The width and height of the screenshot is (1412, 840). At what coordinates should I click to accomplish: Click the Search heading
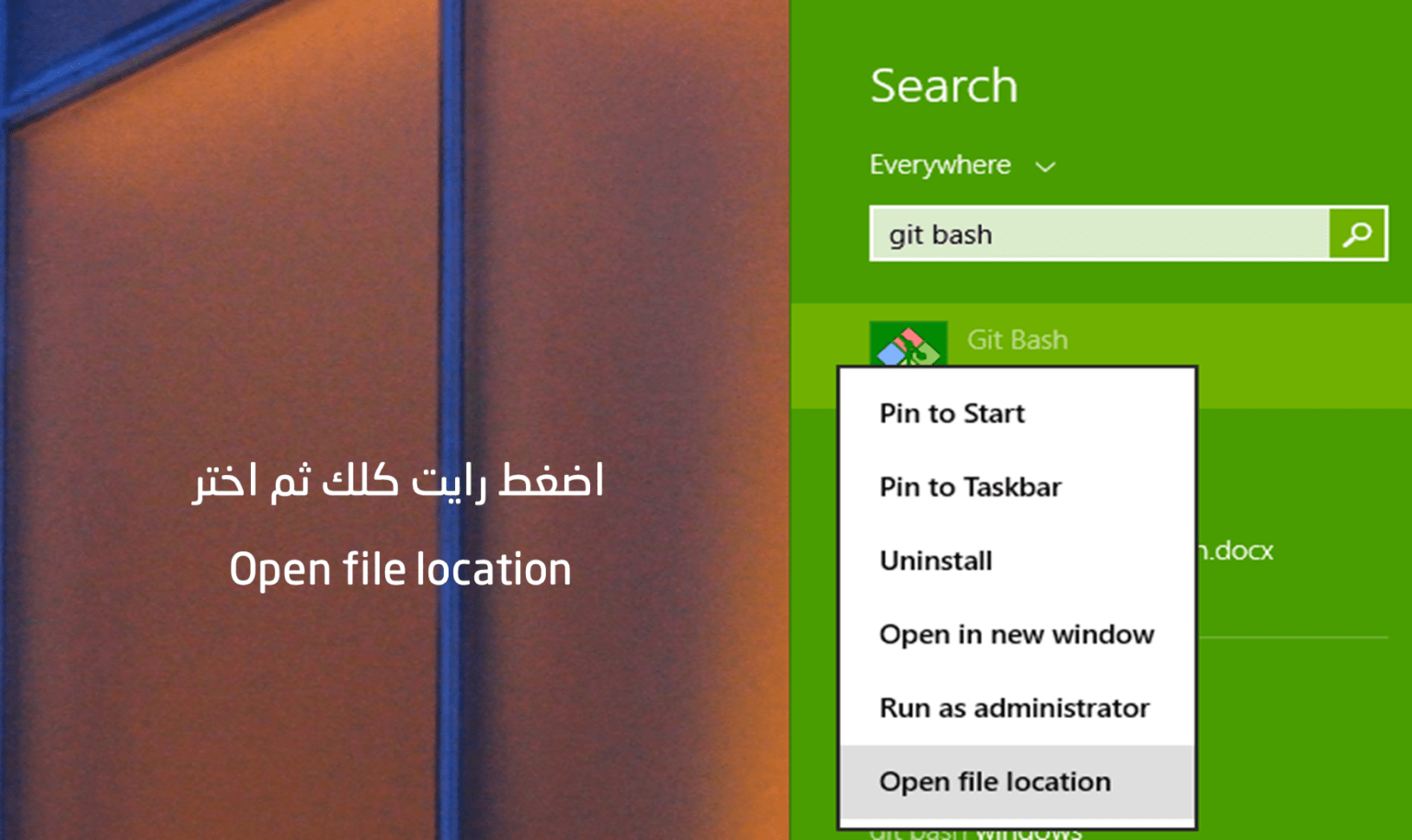(943, 85)
